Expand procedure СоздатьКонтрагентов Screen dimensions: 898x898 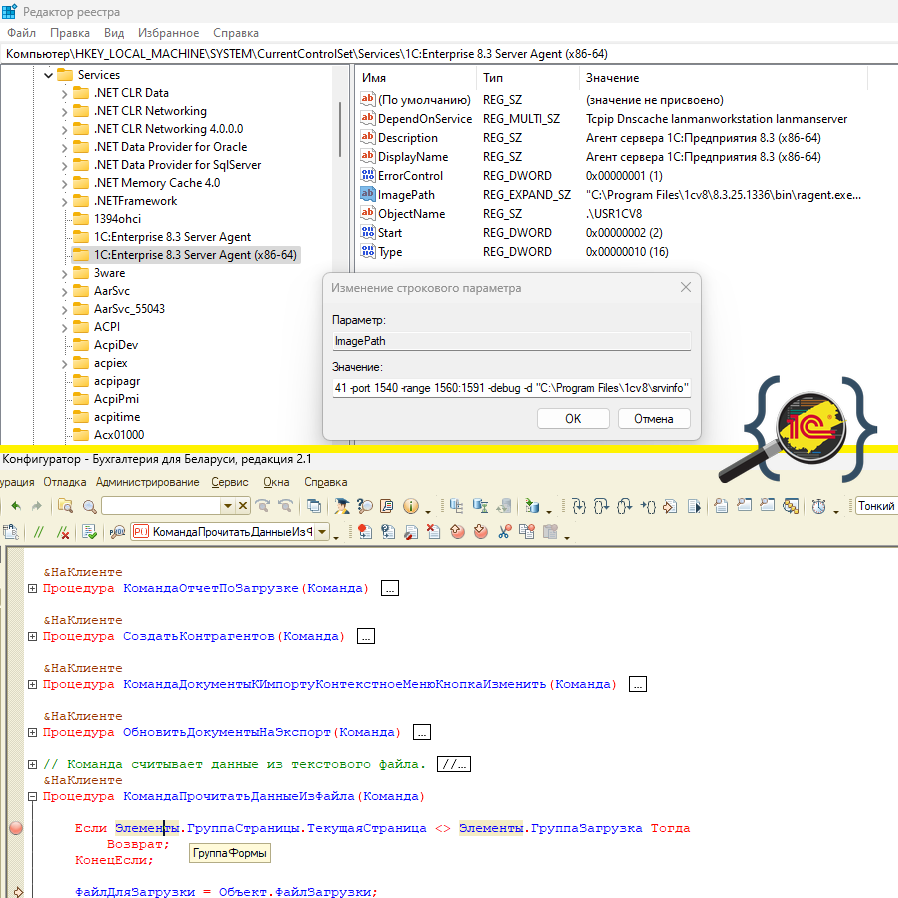(x=33, y=636)
